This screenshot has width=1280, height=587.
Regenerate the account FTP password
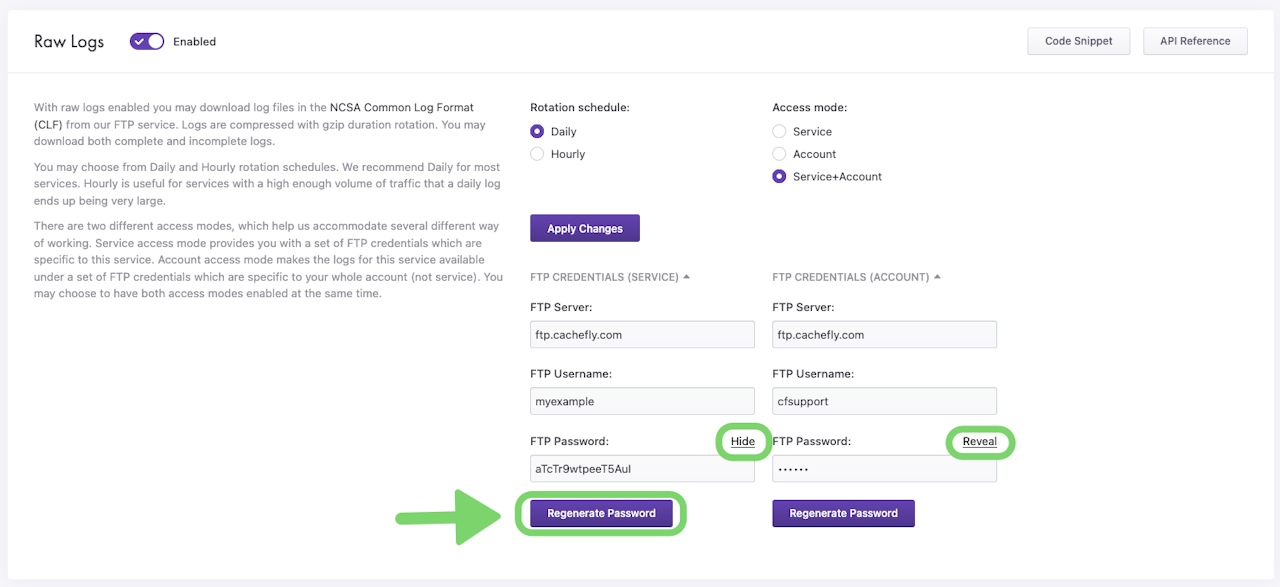pos(843,513)
